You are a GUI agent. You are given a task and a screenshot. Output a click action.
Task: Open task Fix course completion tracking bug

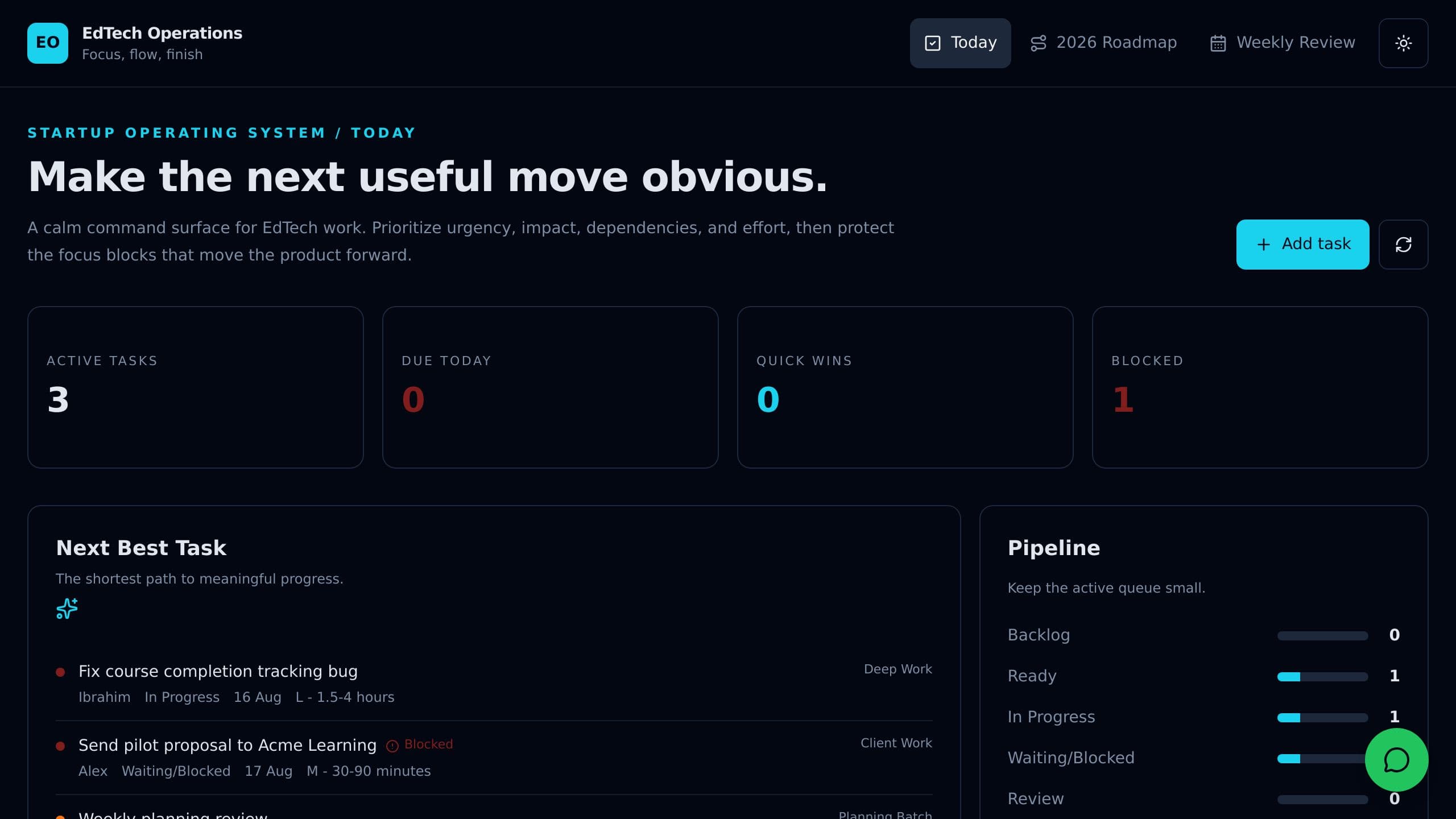pos(218,671)
